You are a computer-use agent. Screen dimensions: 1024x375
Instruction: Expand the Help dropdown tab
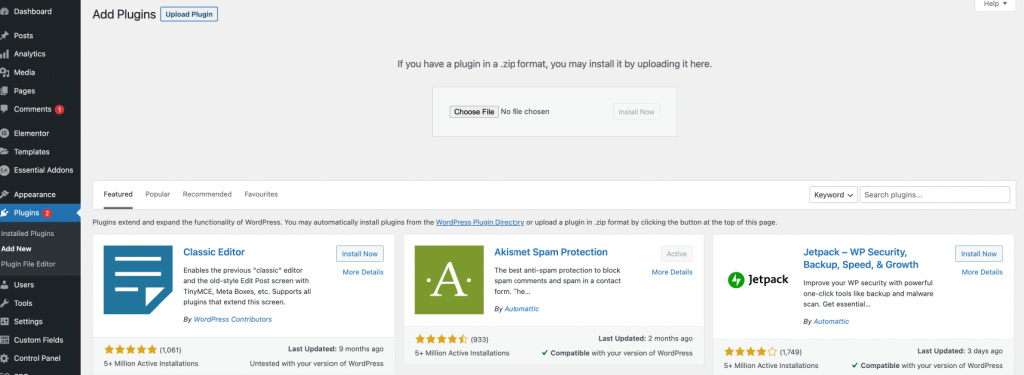(x=995, y=5)
